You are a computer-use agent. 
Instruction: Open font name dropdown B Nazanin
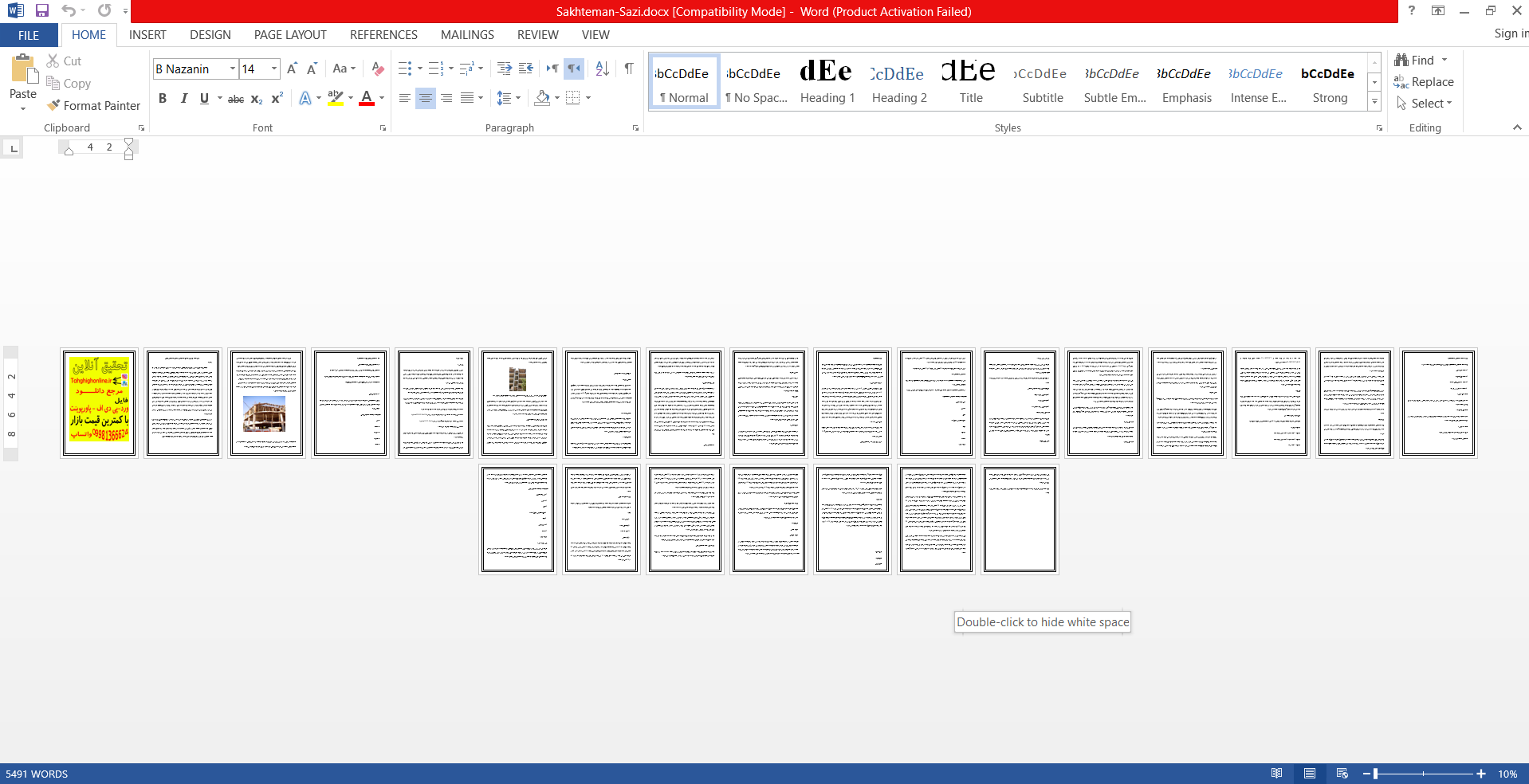pyautogui.click(x=233, y=69)
